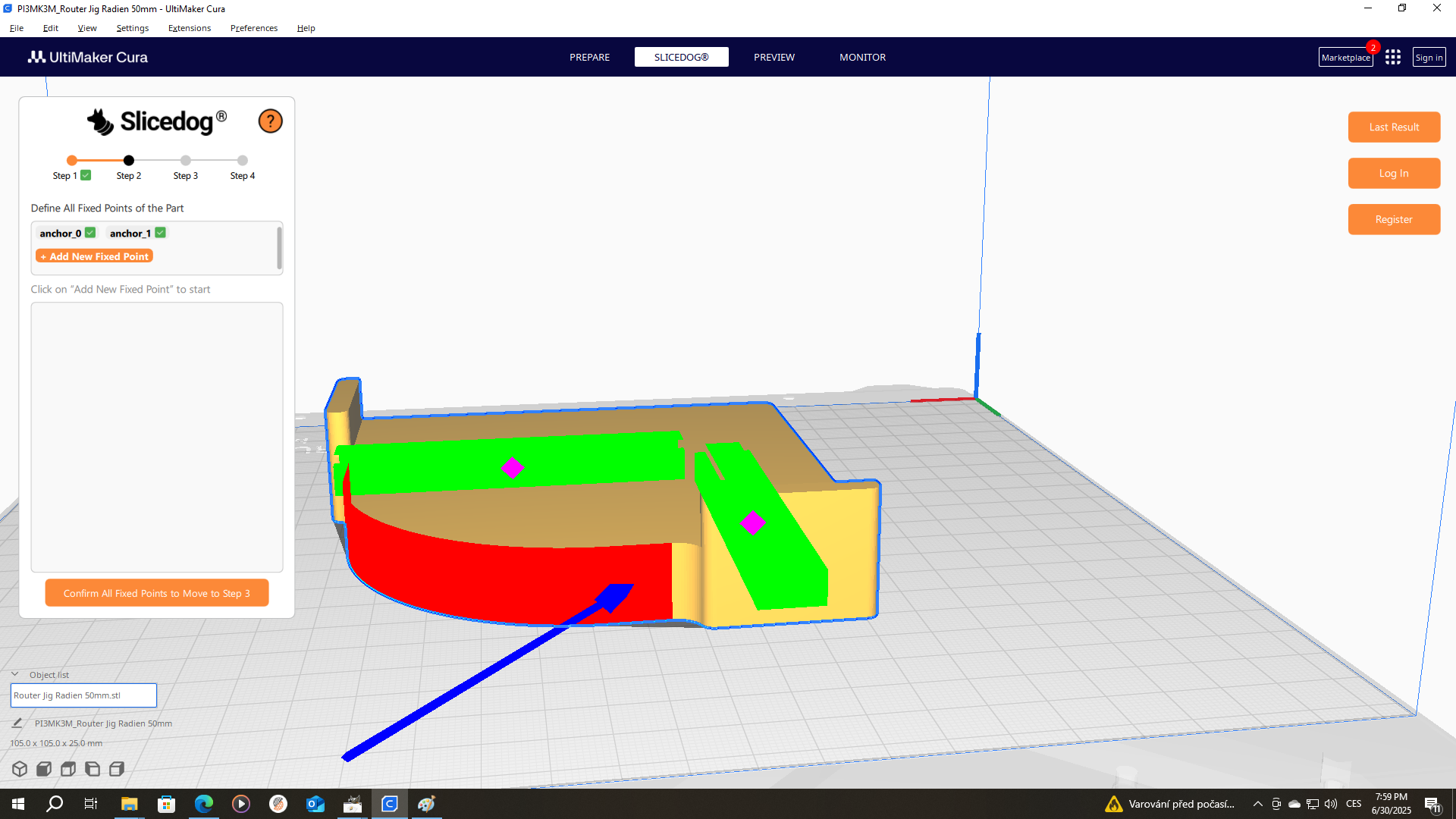1456x819 pixels.
Task: Open the Help menu
Action: tap(306, 28)
